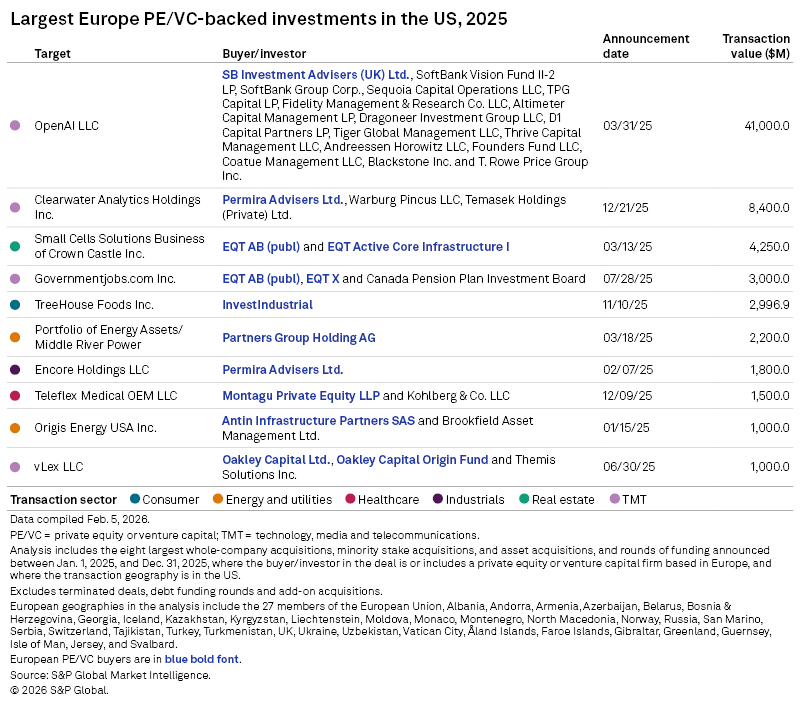Click the Montagu Private Equity LLP link

pyautogui.click(x=300, y=396)
